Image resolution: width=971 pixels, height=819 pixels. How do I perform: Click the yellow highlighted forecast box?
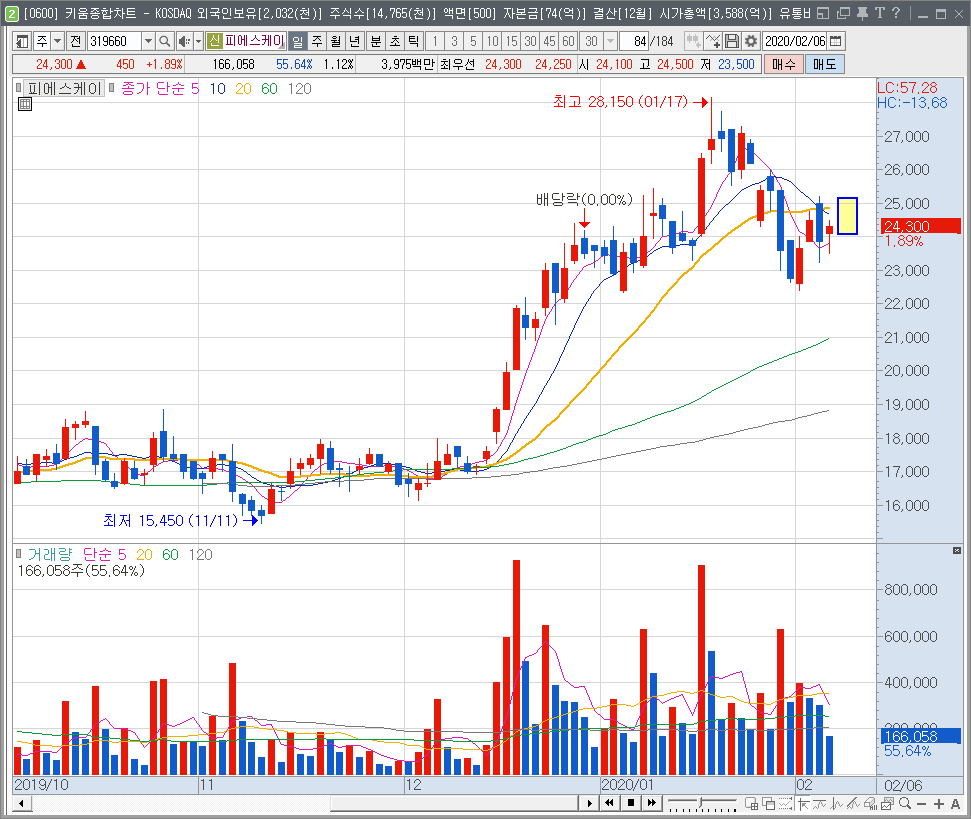[847, 215]
